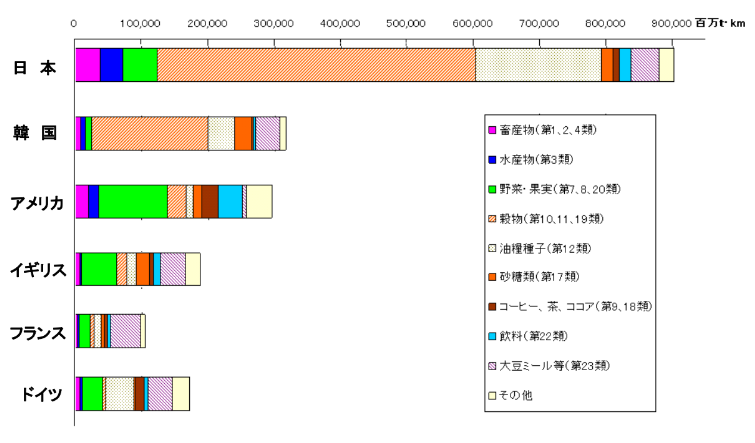755x443 pixels.
Task: Select legend text 大豆ミール等(第23類)
Action: [555, 366]
